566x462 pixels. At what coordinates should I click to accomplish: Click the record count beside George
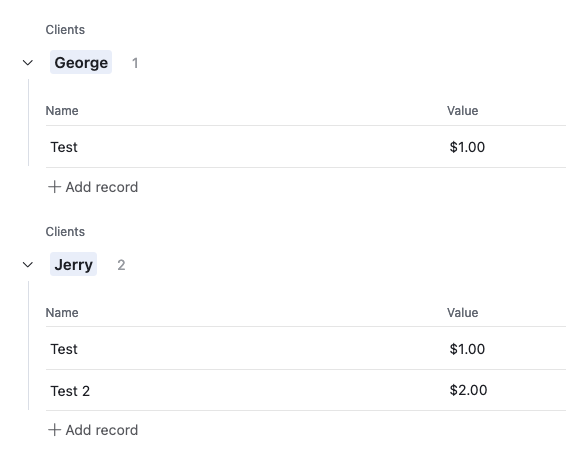(x=135, y=63)
